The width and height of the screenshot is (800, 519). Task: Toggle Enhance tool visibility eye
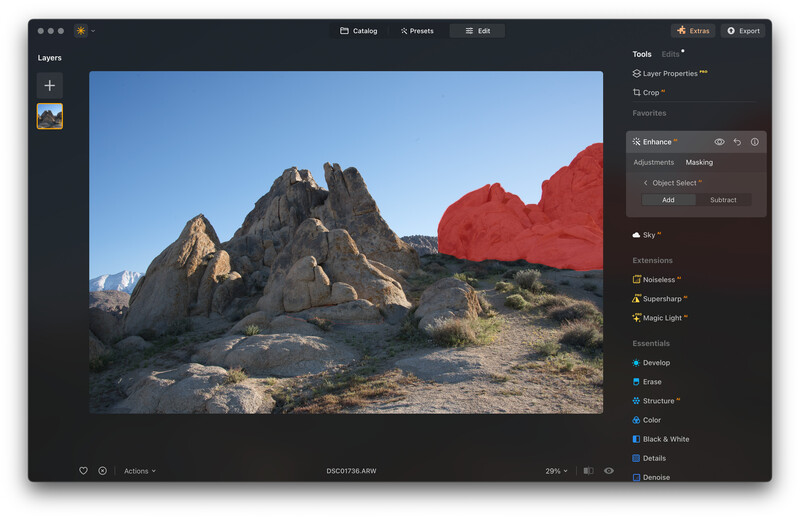tap(719, 142)
